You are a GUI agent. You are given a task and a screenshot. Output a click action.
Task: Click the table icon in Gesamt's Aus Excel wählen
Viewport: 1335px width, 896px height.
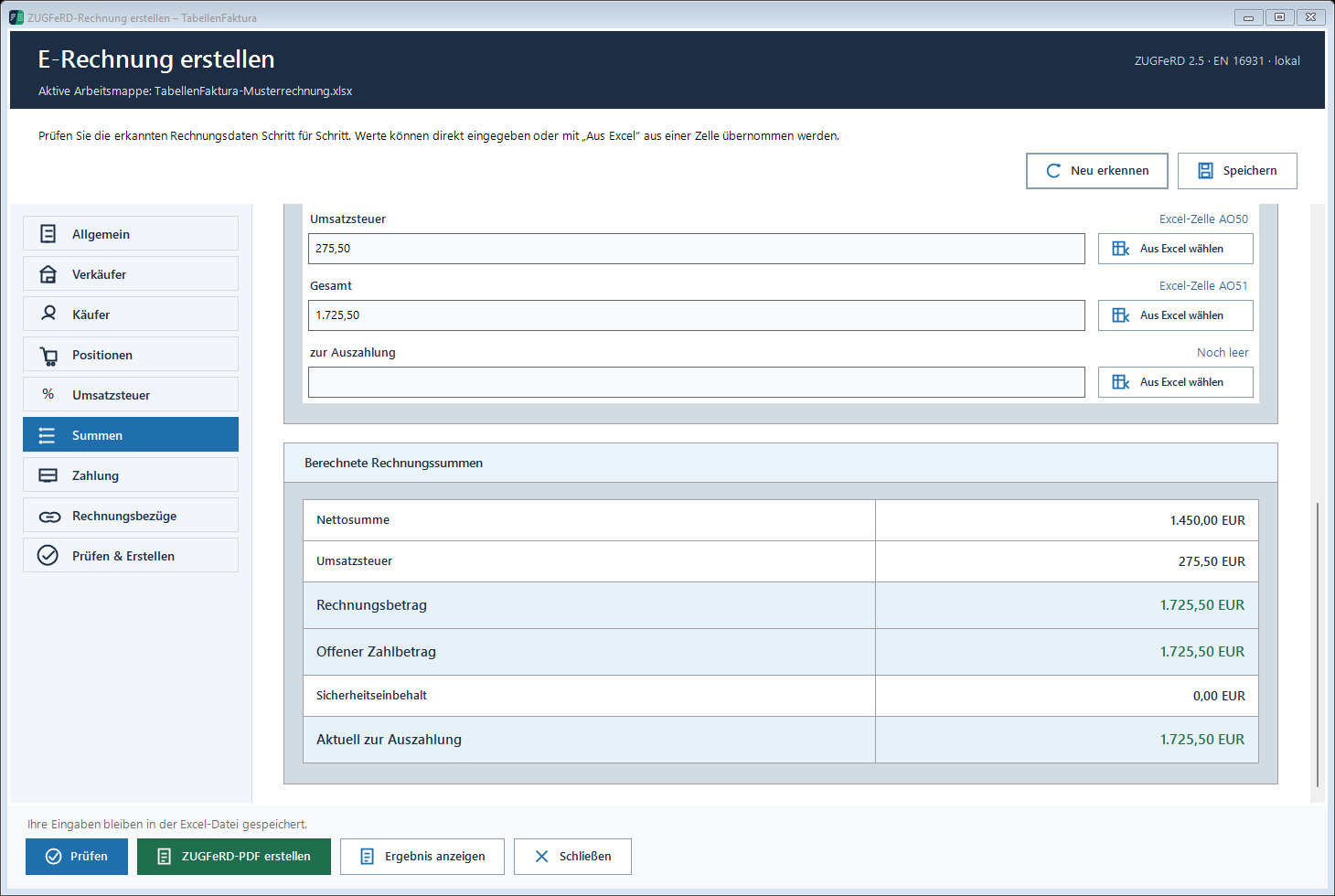[1120, 315]
